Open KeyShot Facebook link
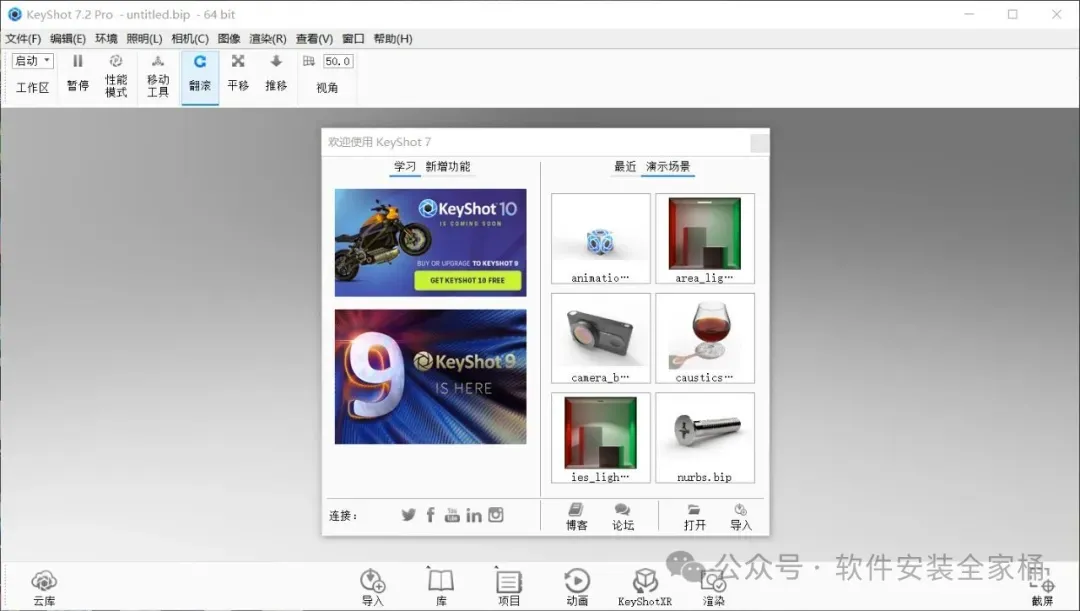The height and width of the screenshot is (611, 1080). click(x=430, y=515)
